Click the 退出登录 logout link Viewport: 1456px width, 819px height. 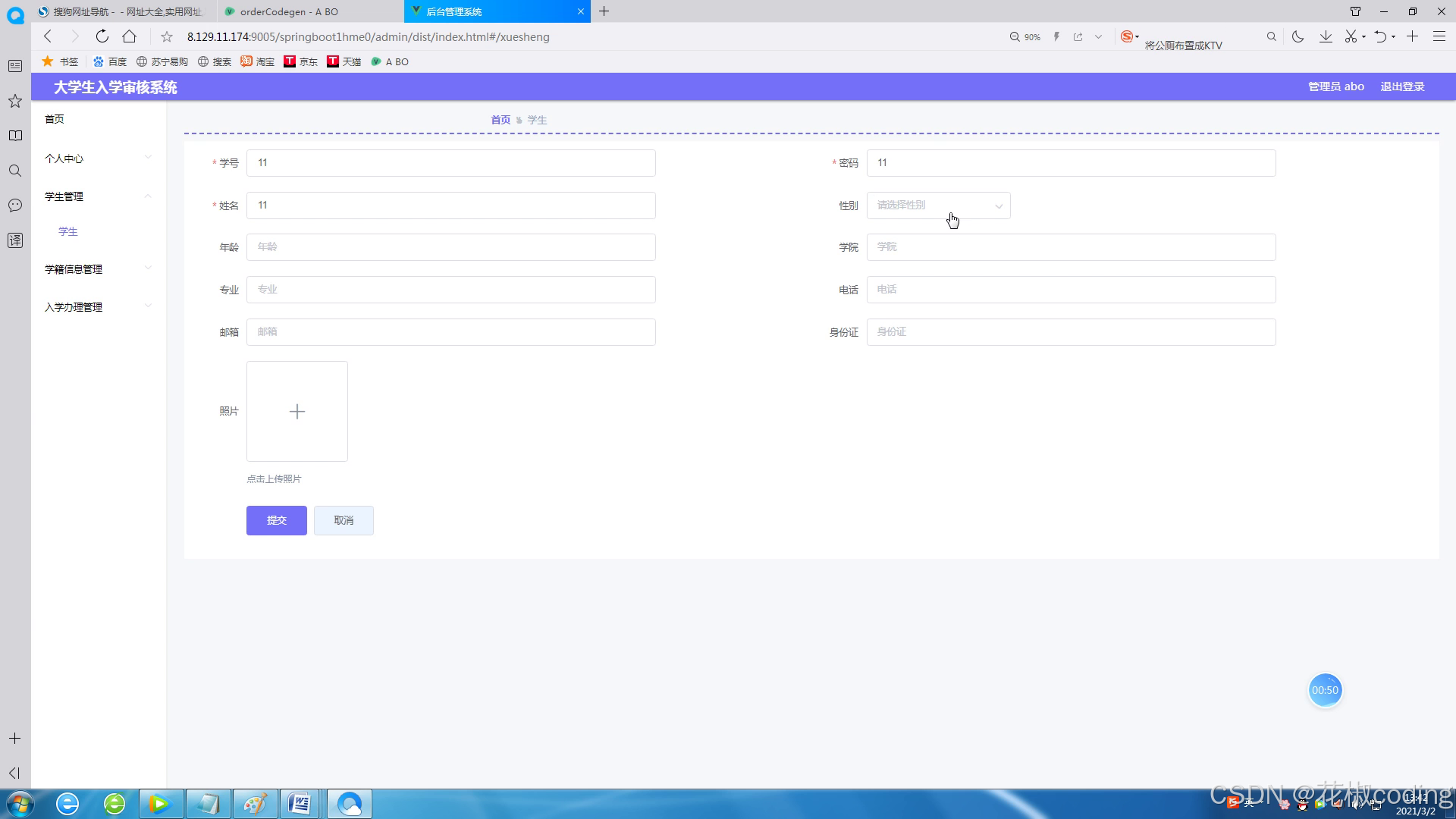coord(1401,86)
